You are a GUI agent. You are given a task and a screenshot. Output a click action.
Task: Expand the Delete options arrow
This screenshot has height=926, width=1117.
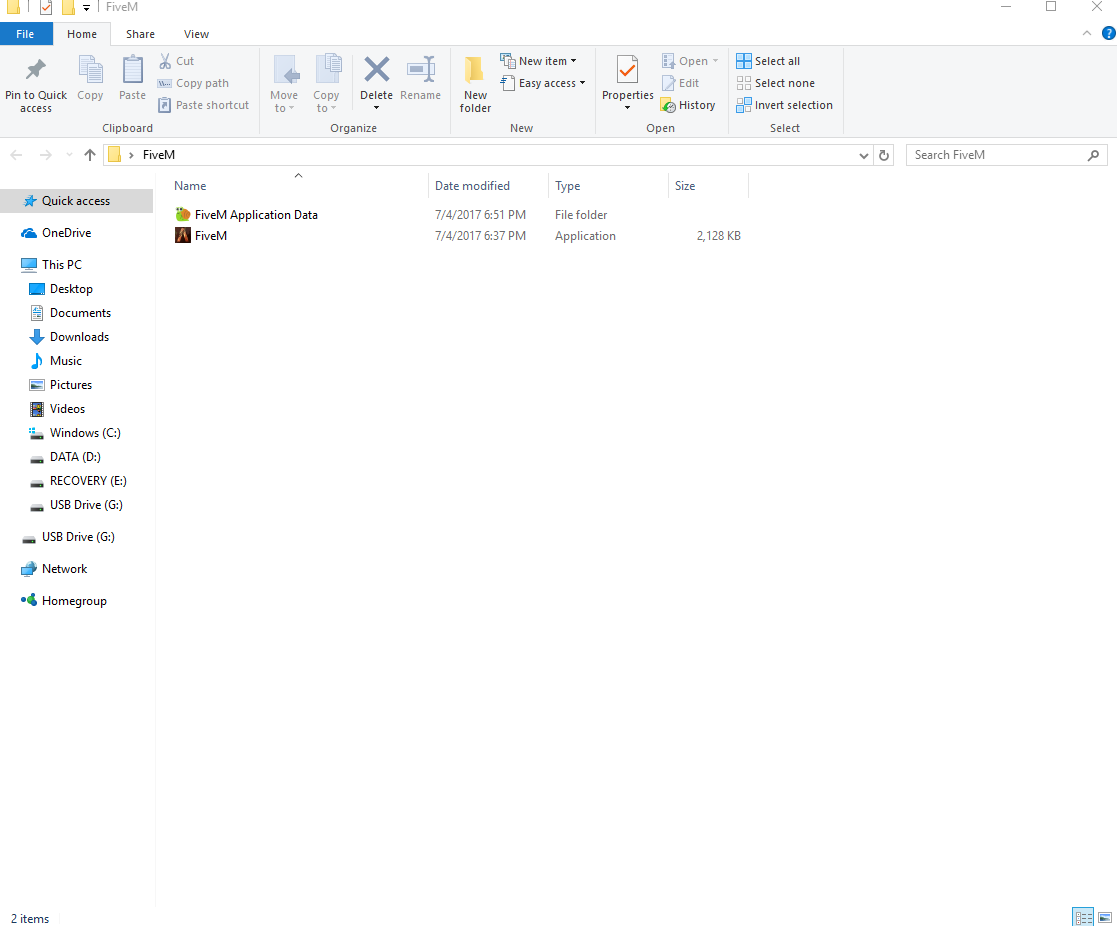pyautogui.click(x=376, y=108)
